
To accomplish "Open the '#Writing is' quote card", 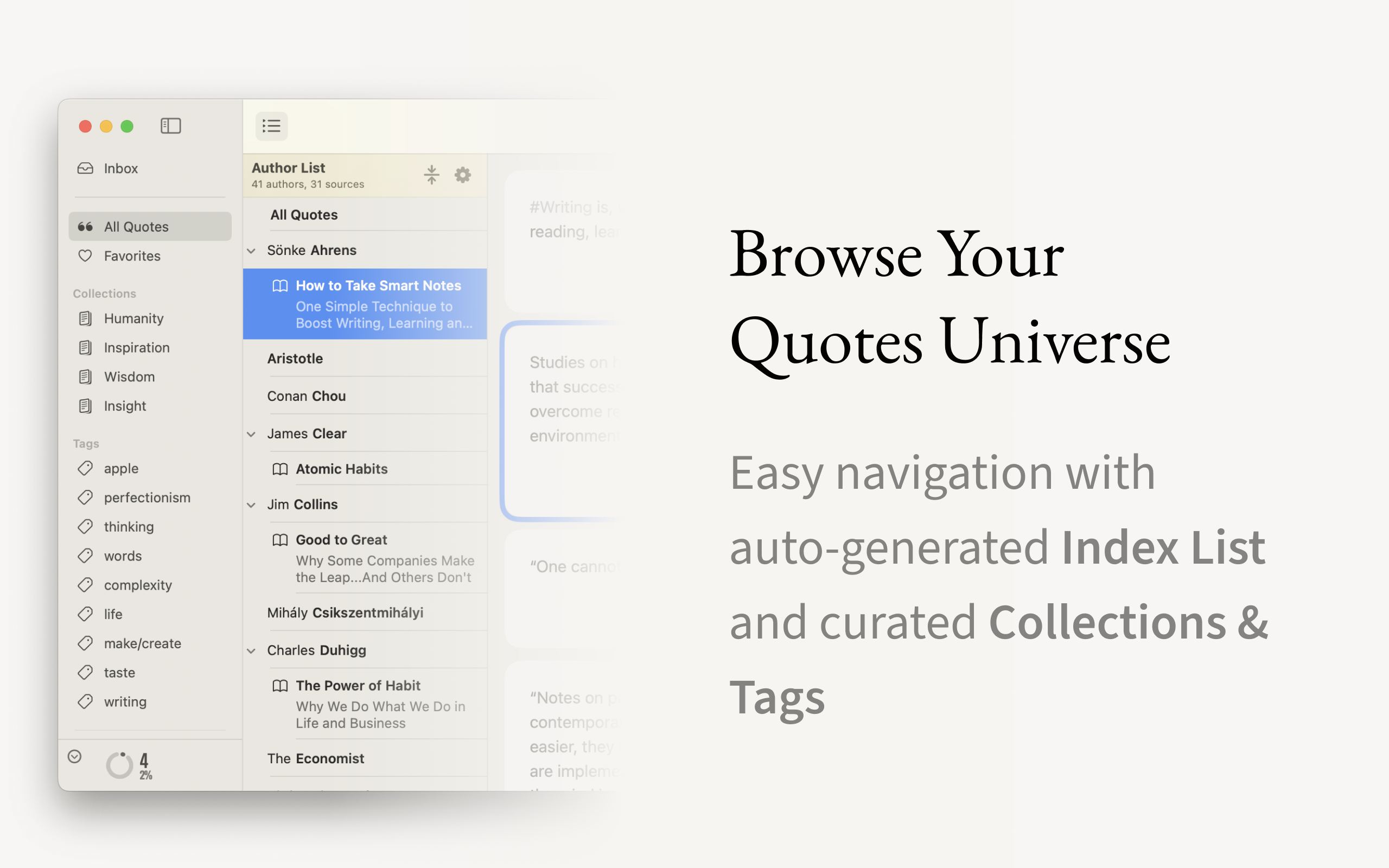I will click(562, 241).
